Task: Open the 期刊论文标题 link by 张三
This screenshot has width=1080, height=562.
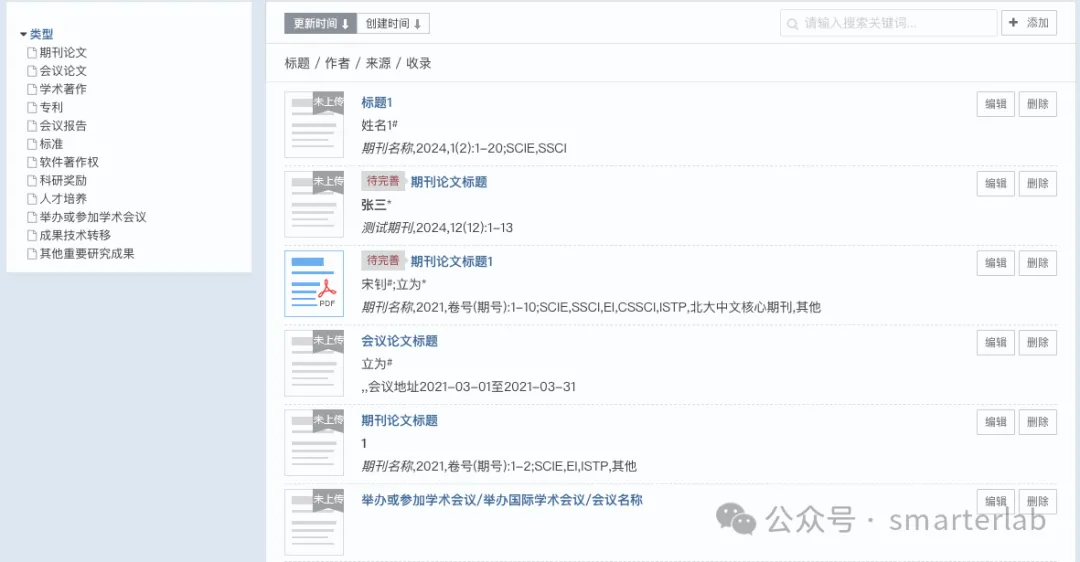Action: [449, 182]
